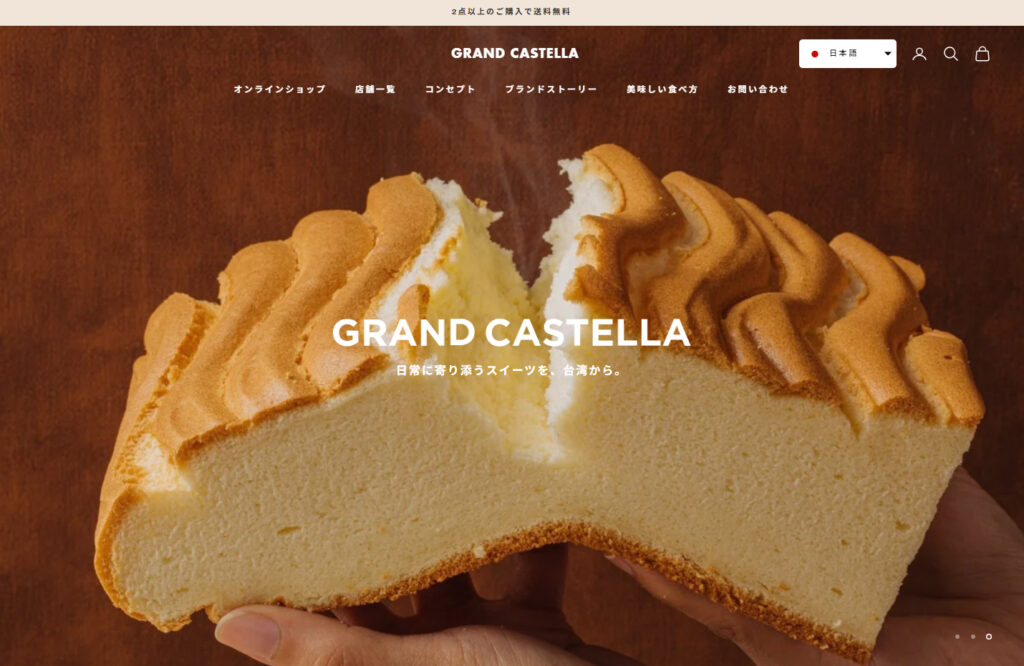
Task: Open the account login icon
Action: point(919,54)
